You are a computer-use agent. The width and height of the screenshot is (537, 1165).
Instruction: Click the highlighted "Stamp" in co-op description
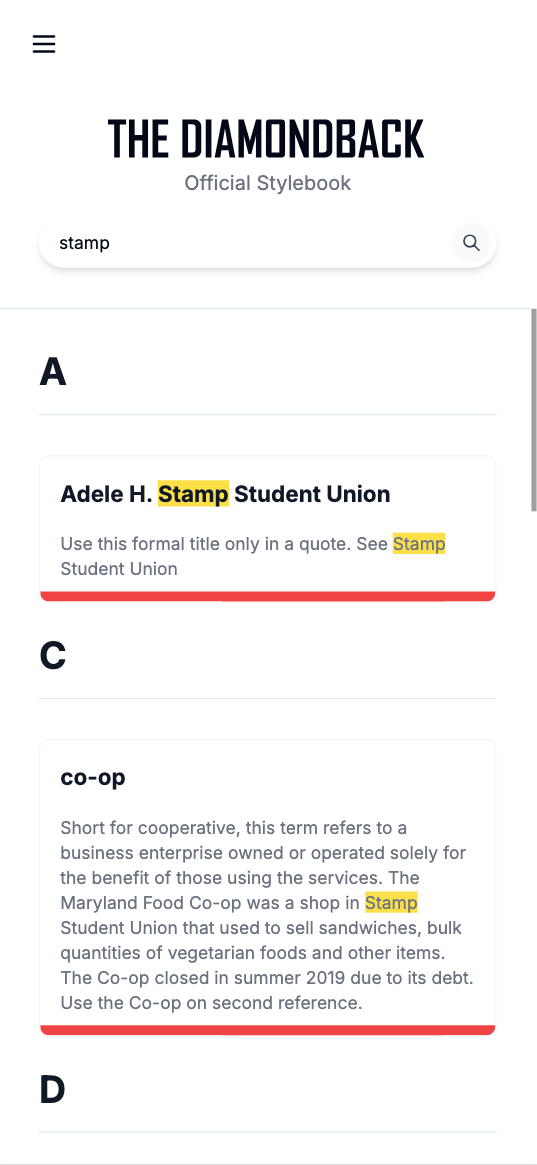[391, 903]
